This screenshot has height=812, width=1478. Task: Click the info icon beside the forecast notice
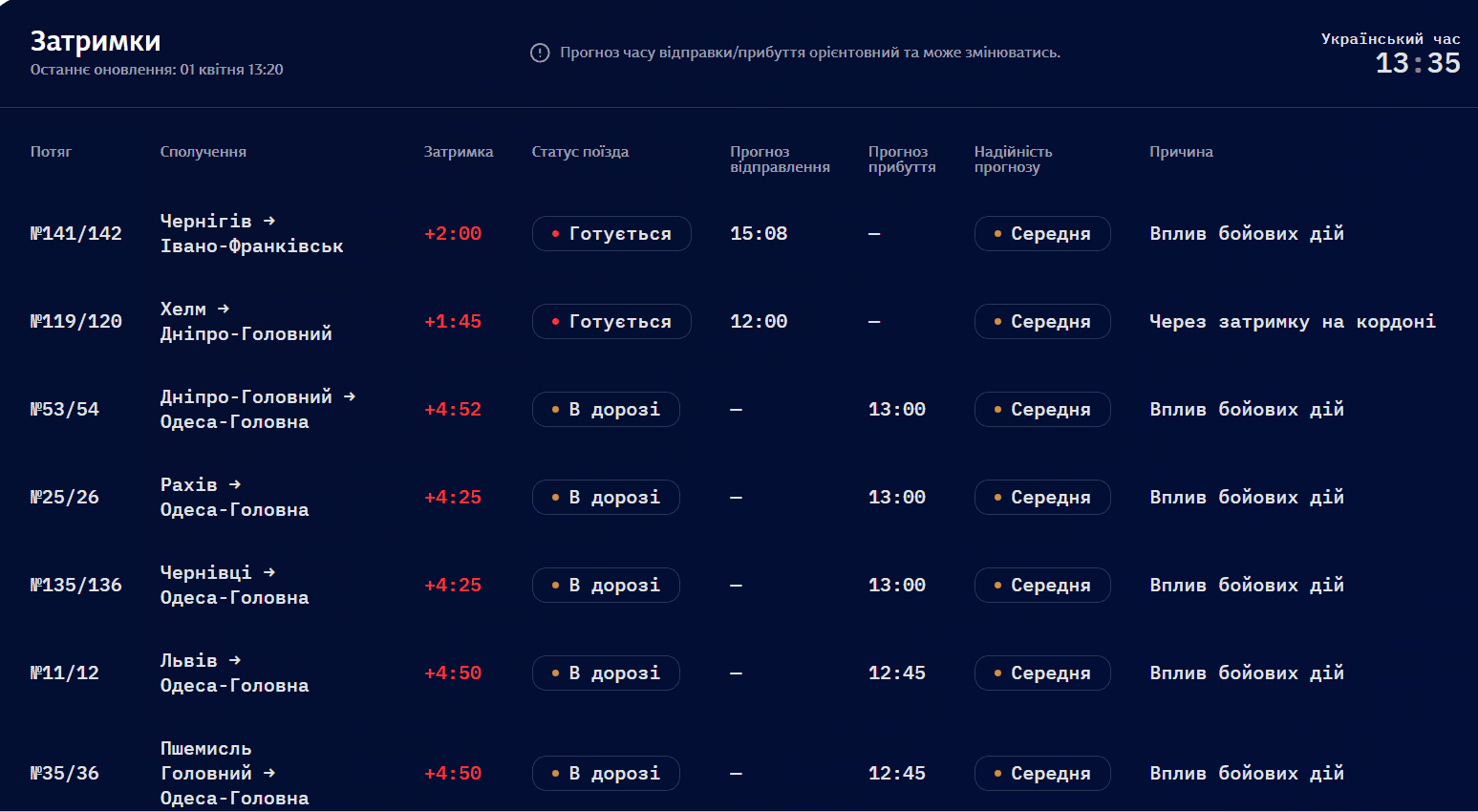540,53
